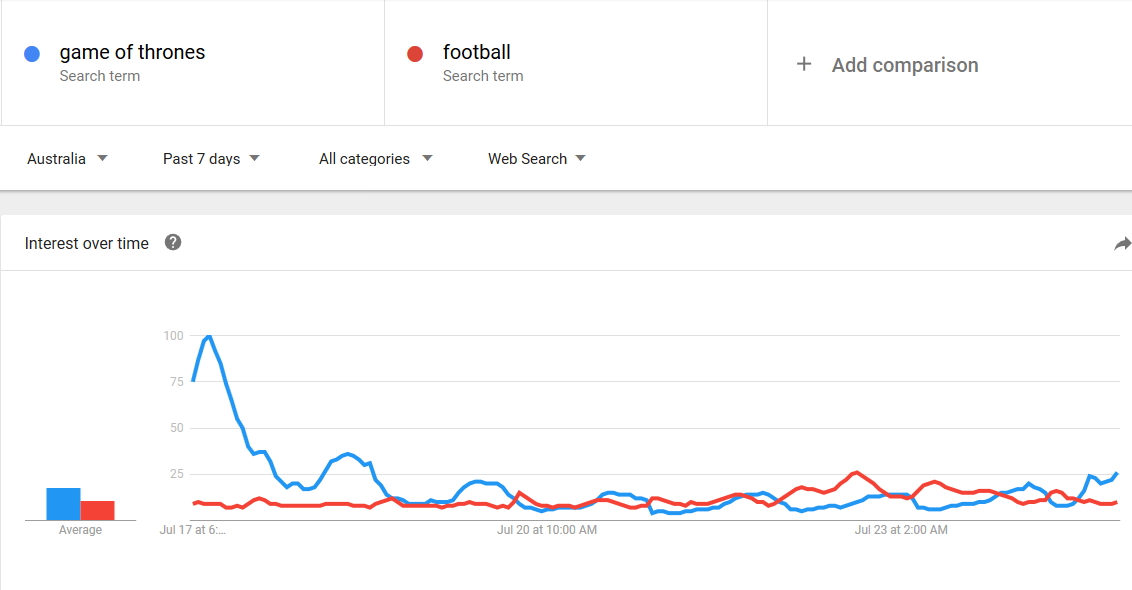Image resolution: width=1132 pixels, height=590 pixels.
Task: Expand the All categories dropdown
Action: (x=375, y=159)
